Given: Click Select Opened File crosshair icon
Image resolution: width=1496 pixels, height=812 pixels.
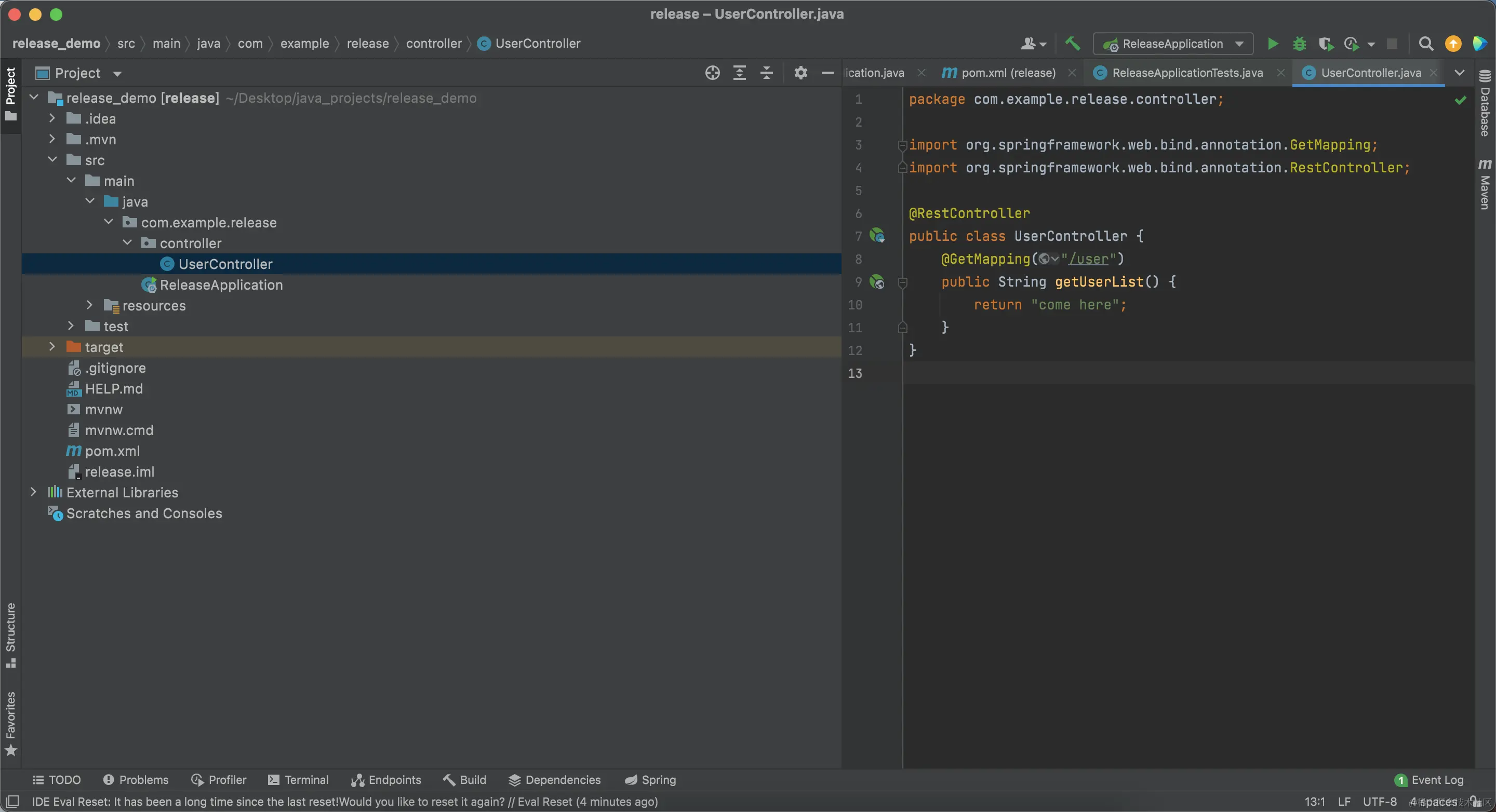Looking at the screenshot, I should pyautogui.click(x=712, y=73).
